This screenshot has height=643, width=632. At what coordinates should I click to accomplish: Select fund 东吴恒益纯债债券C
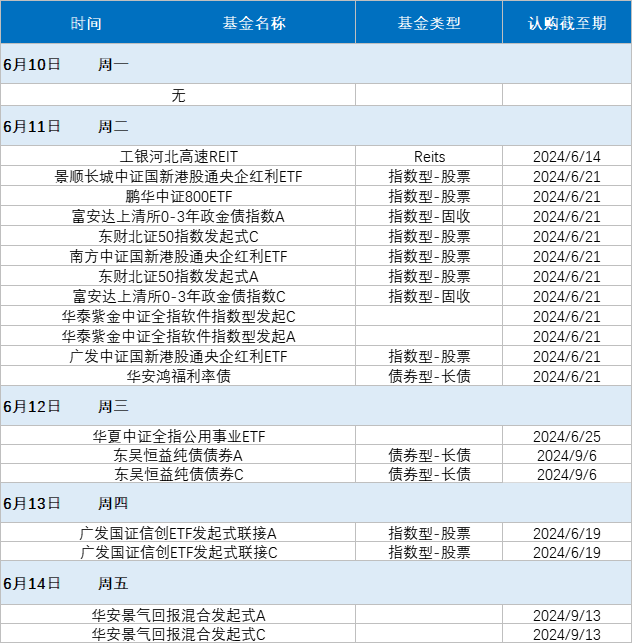click(178, 474)
